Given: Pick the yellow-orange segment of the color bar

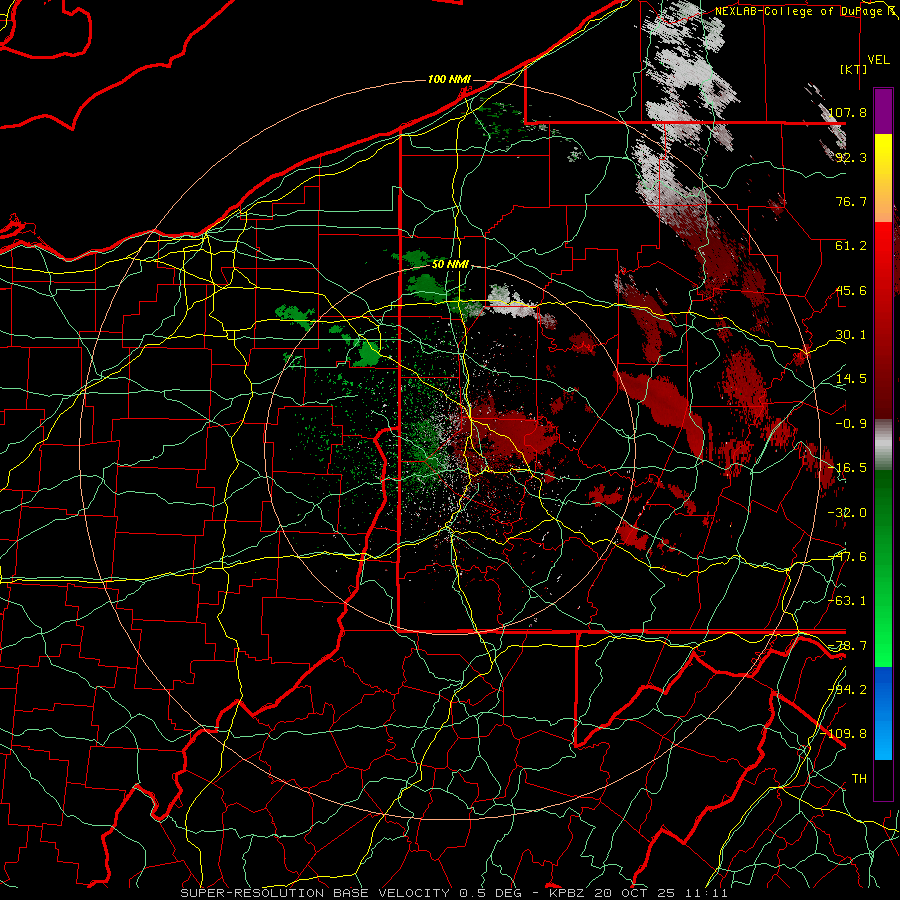Looking at the screenshot, I should [x=883, y=178].
